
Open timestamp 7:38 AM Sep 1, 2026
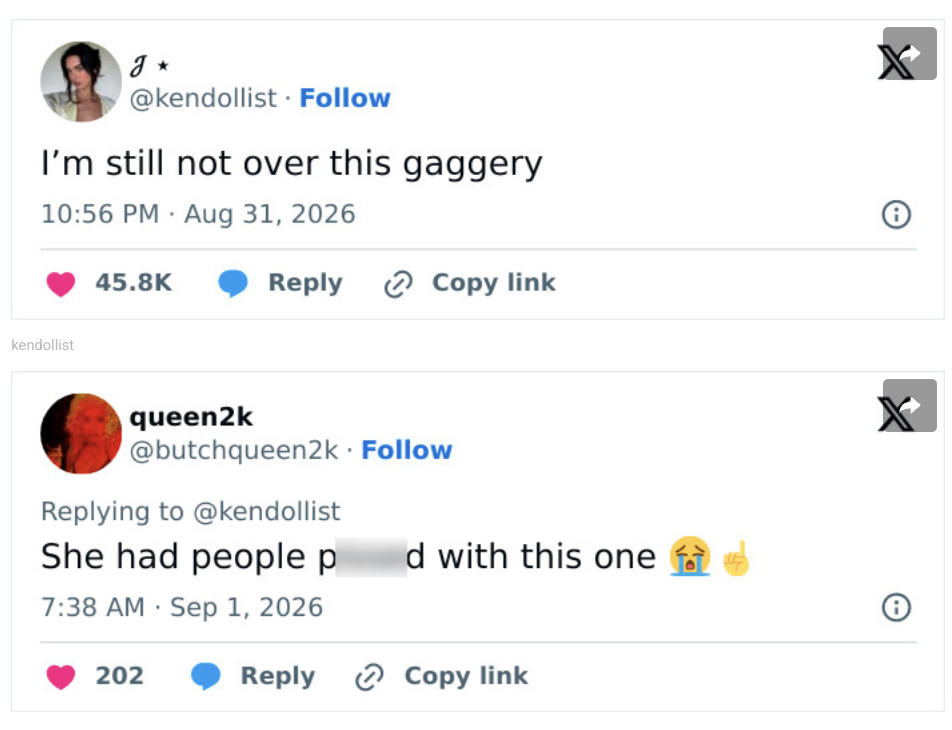click(182, 607)
